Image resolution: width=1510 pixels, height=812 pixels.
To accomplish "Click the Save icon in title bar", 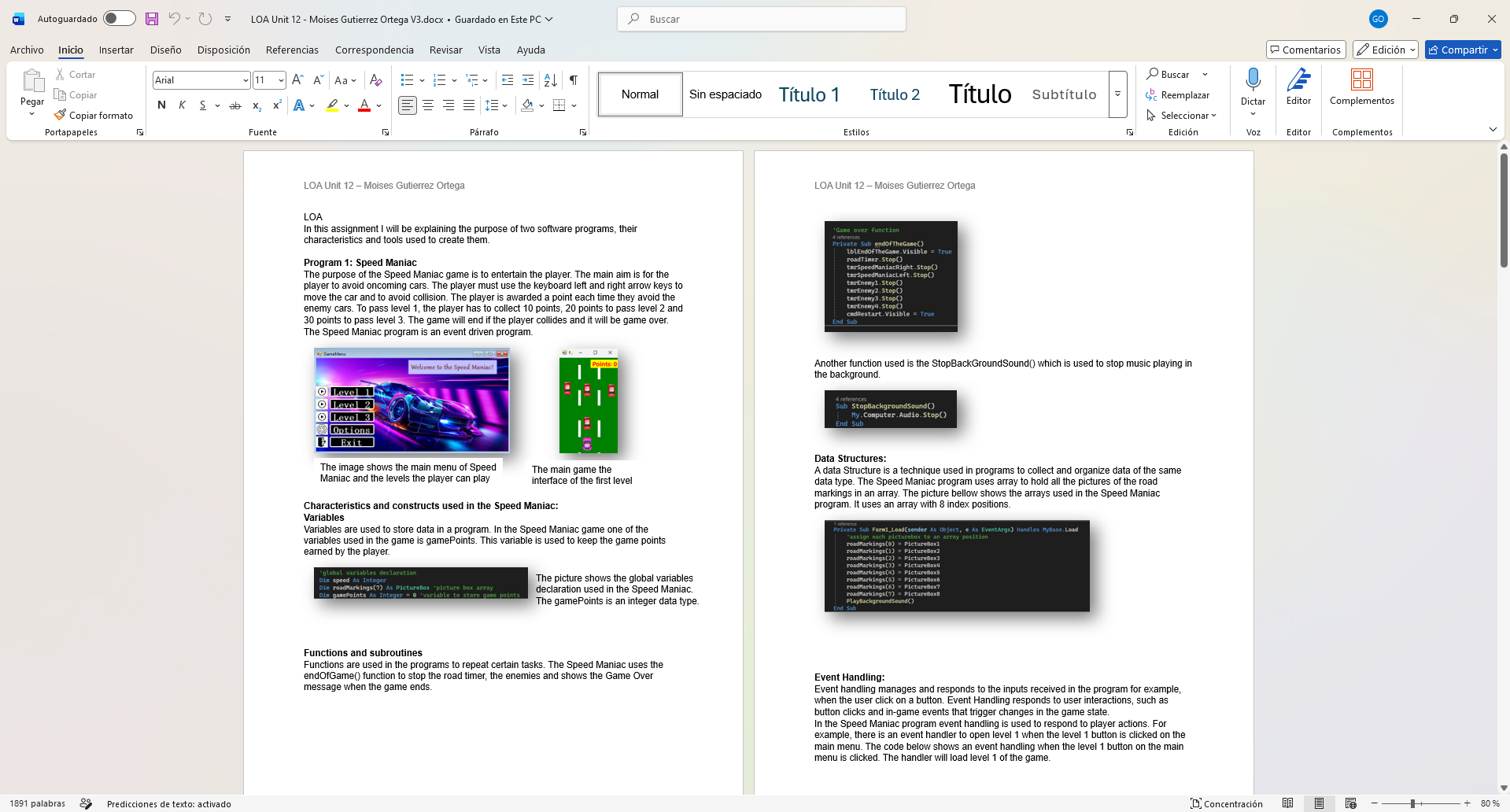I will click(152, 19).
